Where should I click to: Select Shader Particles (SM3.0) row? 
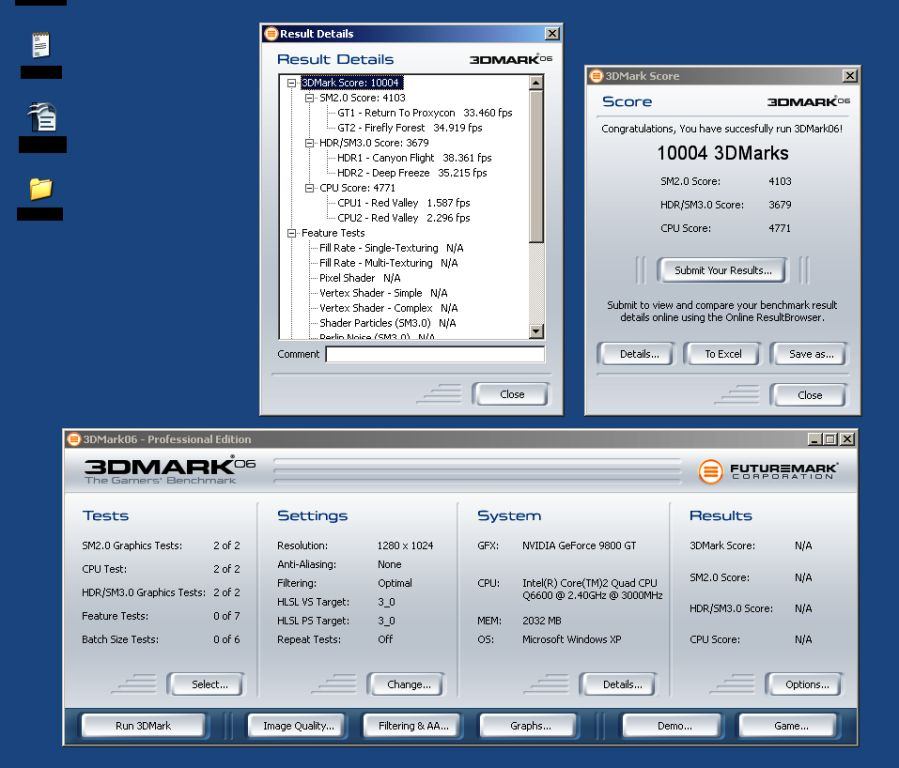pyautogui.click(x=388, y=323)
